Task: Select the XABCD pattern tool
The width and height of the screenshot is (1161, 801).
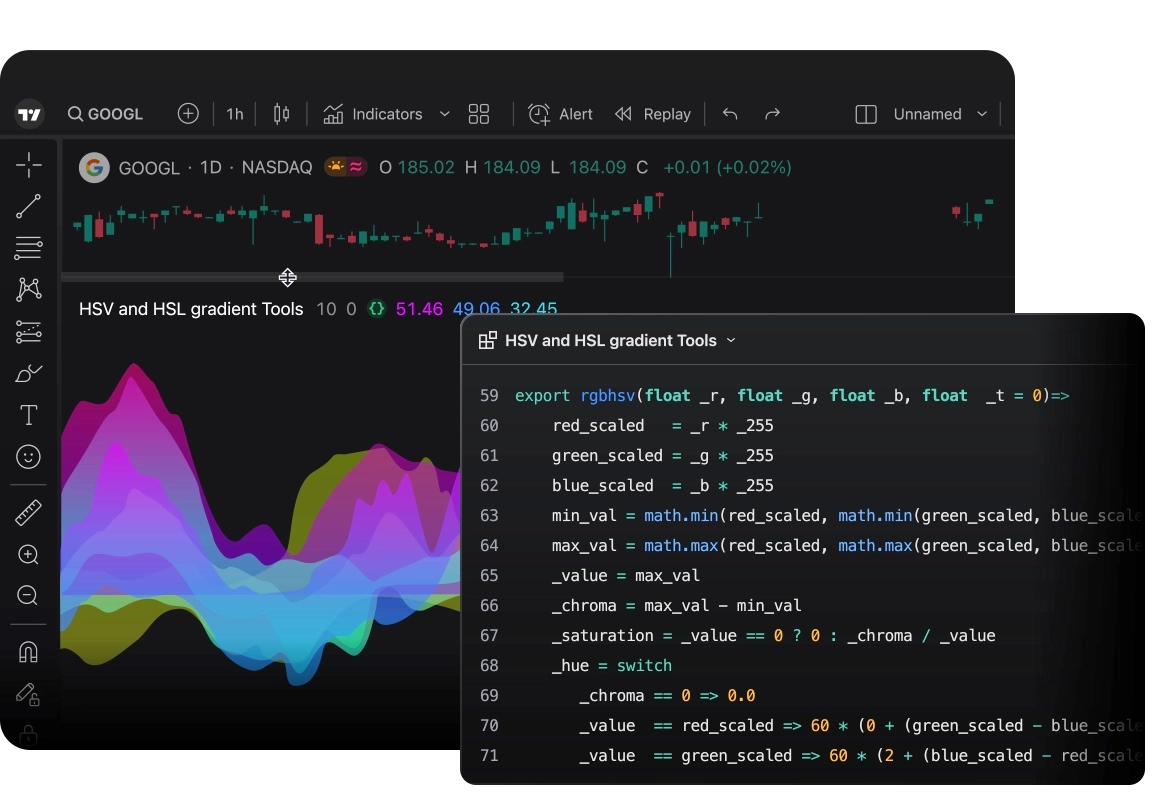Action: pos(28,290)
